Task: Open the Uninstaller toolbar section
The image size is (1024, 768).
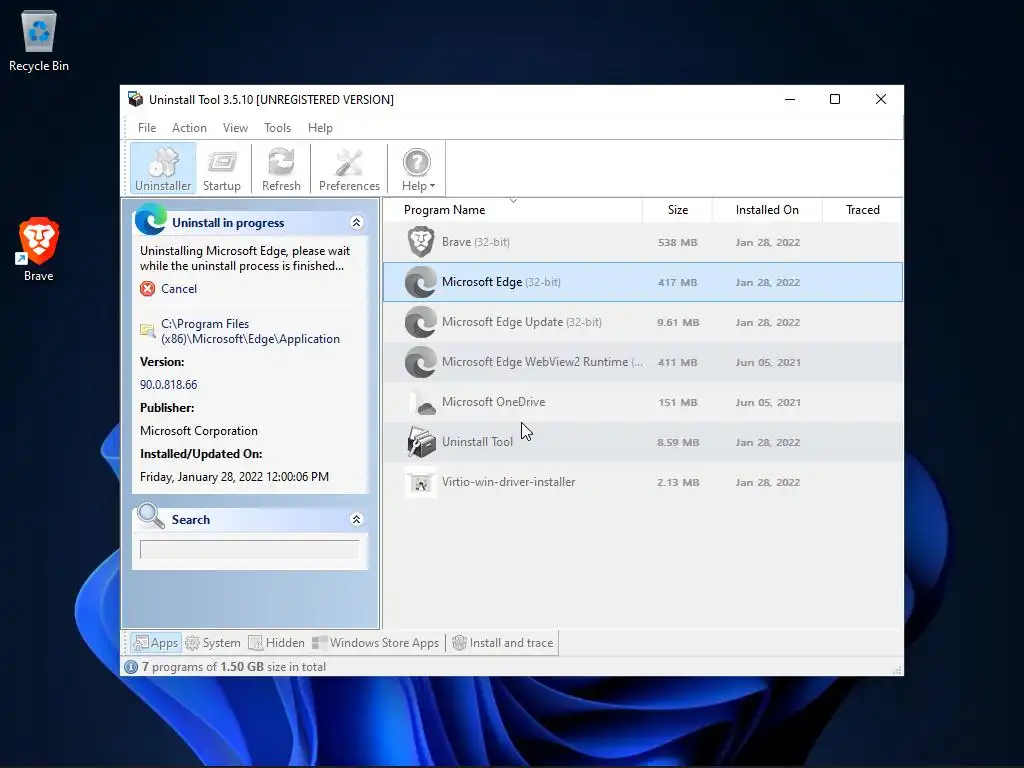Action: pyautogui.click(x=163, y=168)
